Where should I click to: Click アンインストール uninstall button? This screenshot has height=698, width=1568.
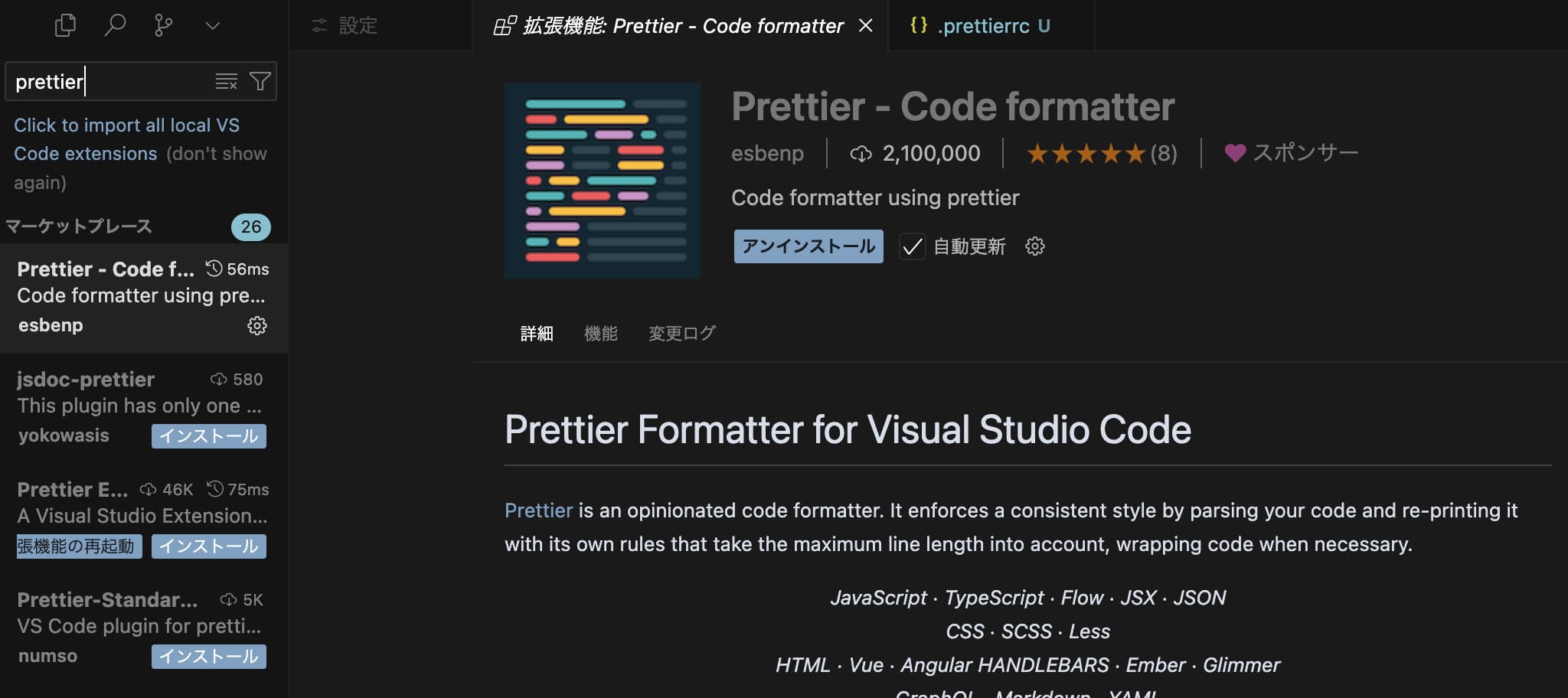tap(808, 246)
